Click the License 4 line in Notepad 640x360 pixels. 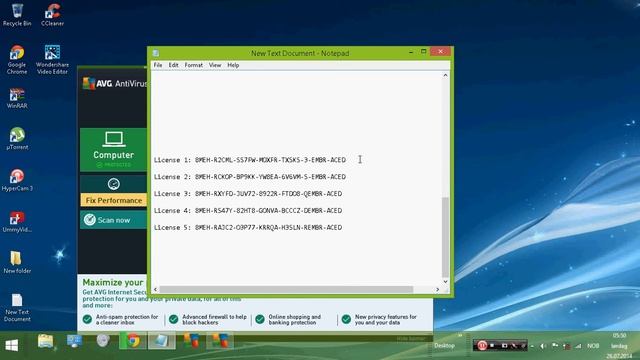pyautogui.click(x=248, y=211)
